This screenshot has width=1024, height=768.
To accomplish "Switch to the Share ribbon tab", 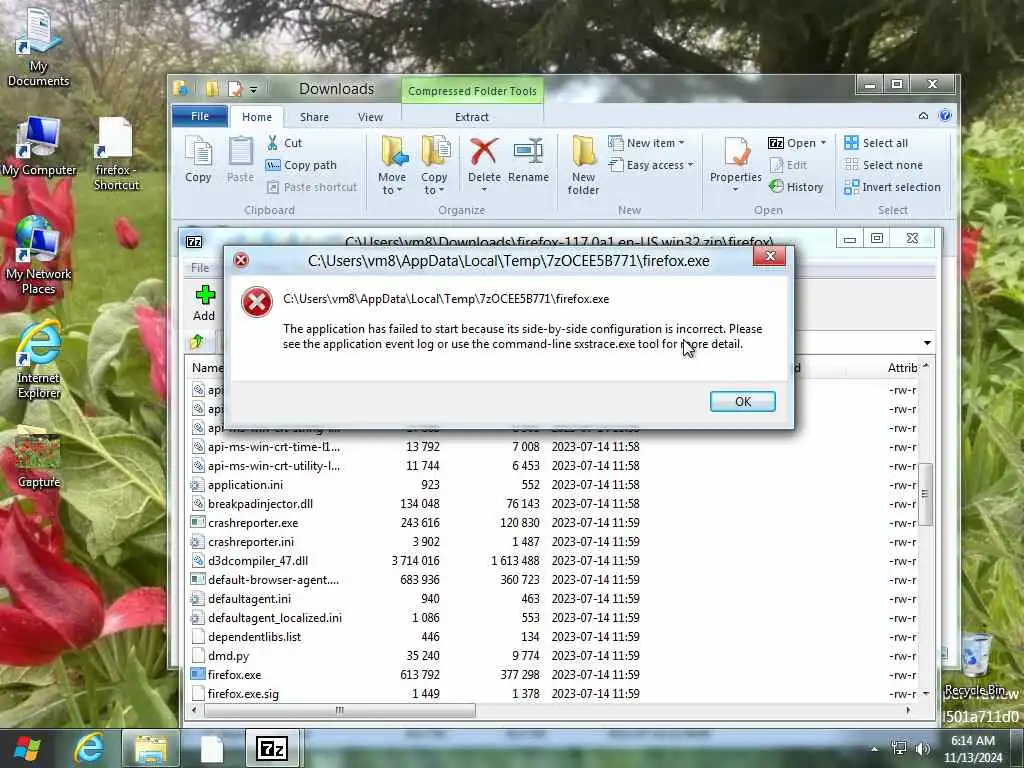I will point(314,117).
